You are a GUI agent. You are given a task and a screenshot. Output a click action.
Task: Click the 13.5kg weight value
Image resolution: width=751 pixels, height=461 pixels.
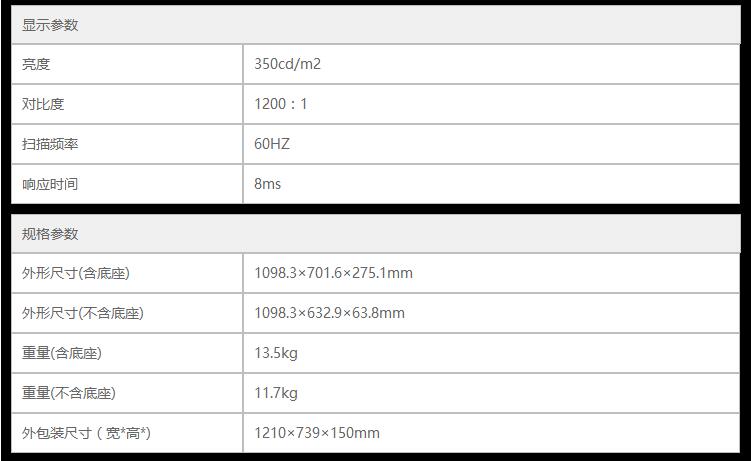click(275, 353)
